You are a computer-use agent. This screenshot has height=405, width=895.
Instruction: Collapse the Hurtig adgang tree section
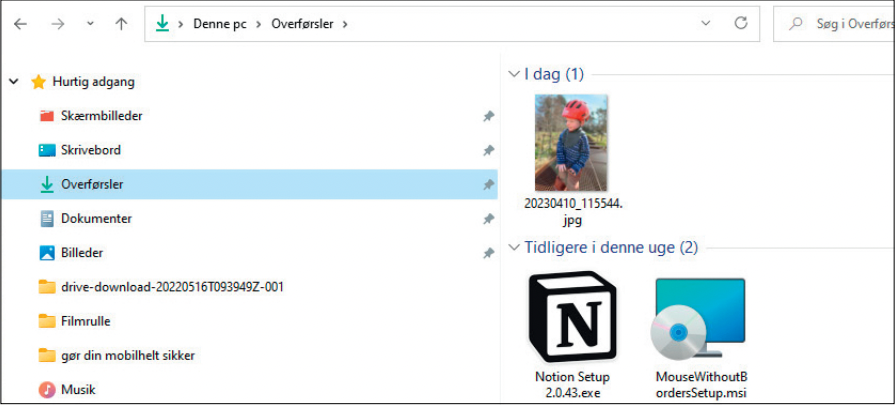click(x=13, y=82)
